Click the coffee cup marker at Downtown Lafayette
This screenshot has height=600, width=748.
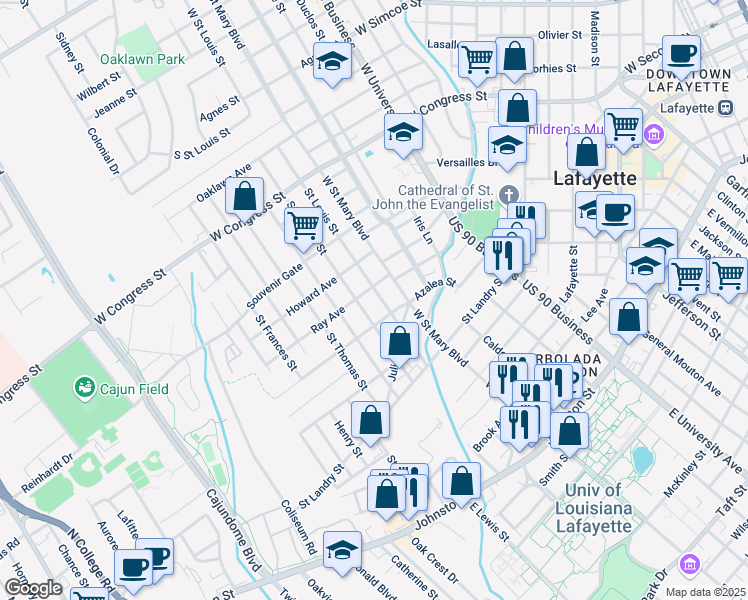click(x=681, y=54)
